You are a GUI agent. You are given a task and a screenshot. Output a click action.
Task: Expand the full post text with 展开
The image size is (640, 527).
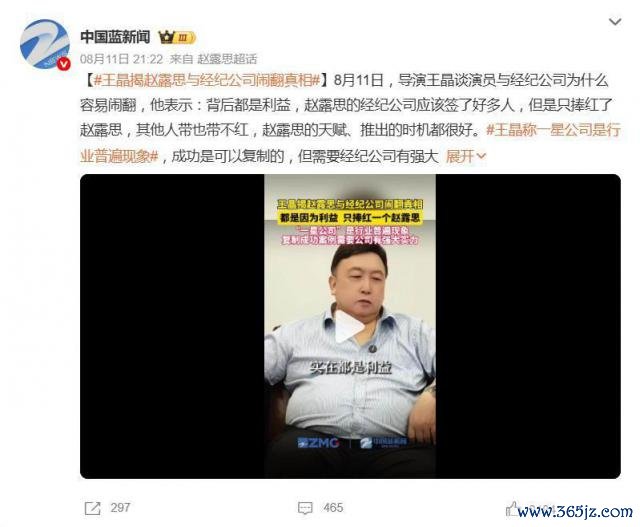point(466,156)
